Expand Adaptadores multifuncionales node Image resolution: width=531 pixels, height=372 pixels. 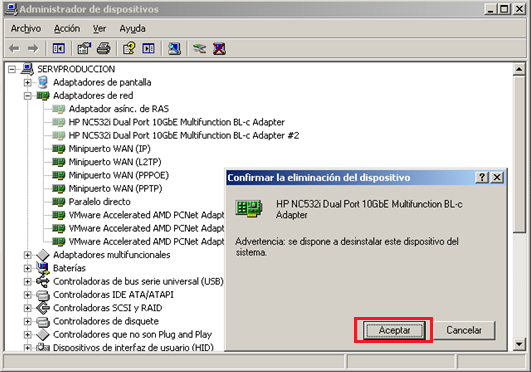[x=27, y=255]
